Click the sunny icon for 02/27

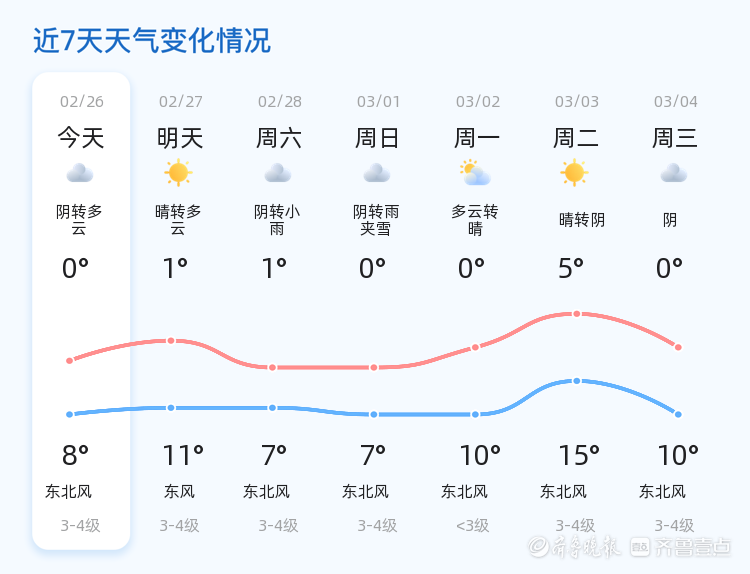point(179,173)
